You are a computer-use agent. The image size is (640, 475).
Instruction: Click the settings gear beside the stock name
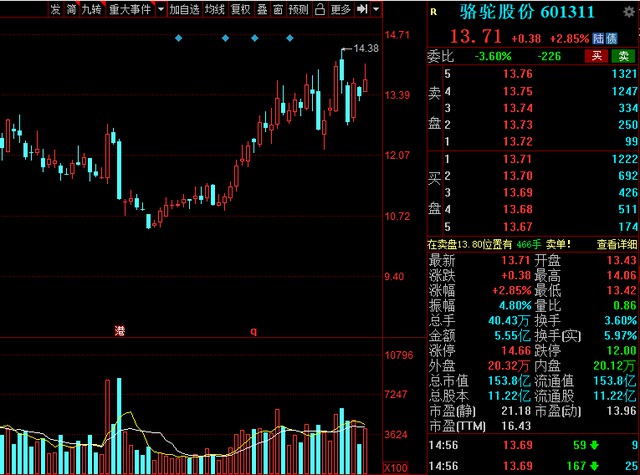(629, 14)
